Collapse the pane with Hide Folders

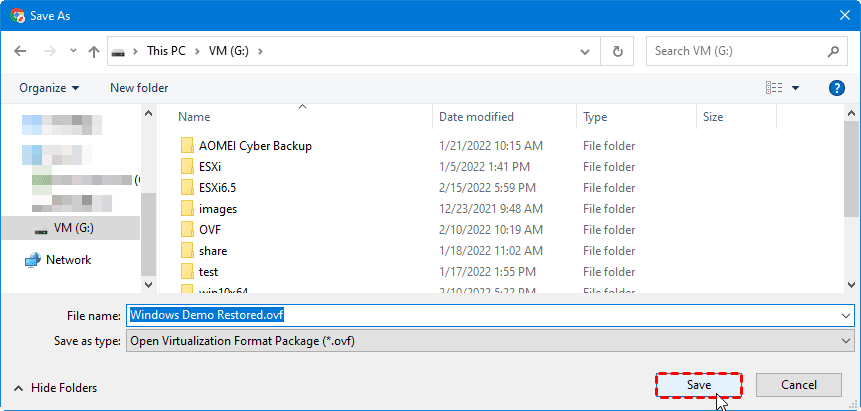[56, 388]
